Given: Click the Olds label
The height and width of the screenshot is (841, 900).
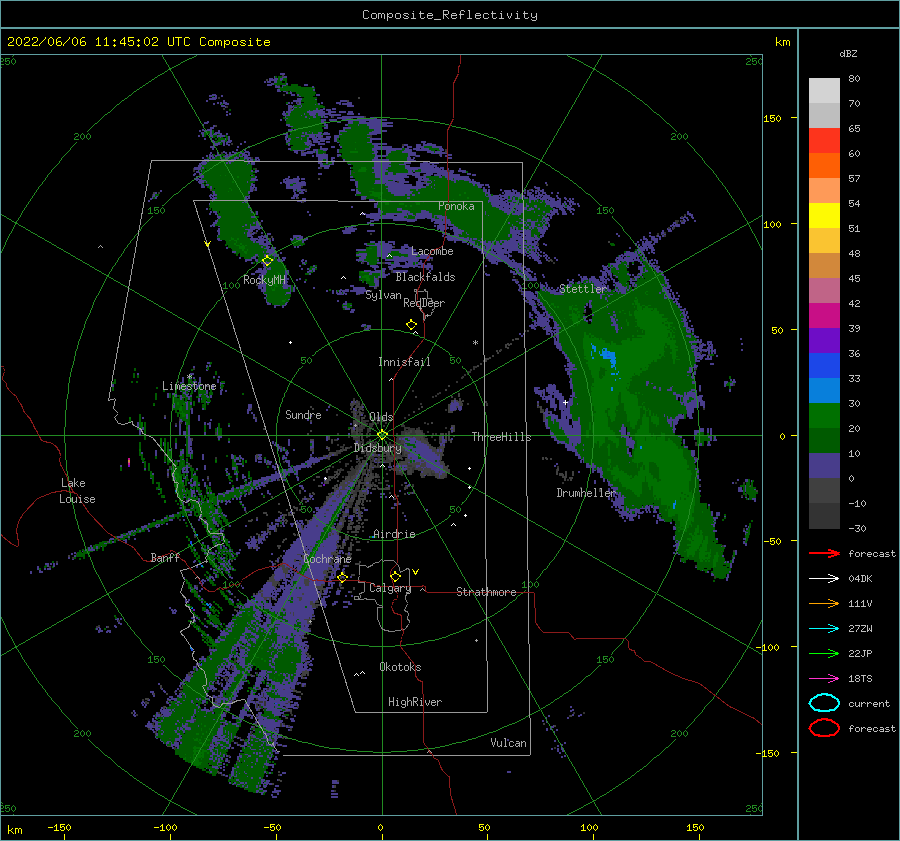Looking at the screenshot, I should [381, 417].
